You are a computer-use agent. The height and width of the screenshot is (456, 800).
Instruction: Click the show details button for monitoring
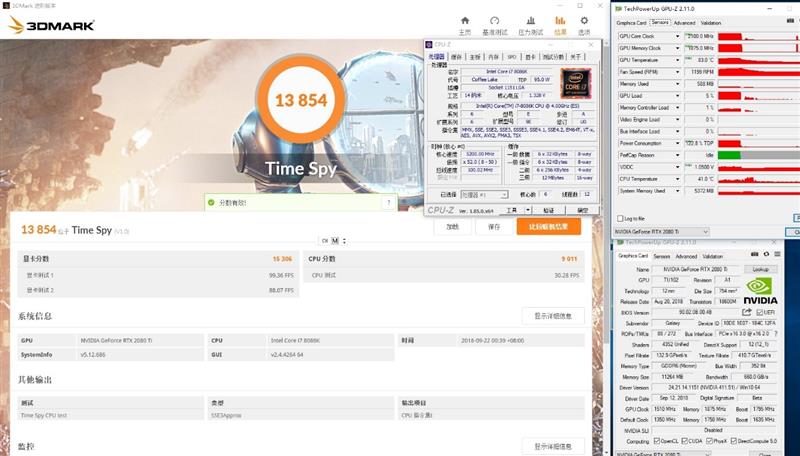[x=553, y=446]
